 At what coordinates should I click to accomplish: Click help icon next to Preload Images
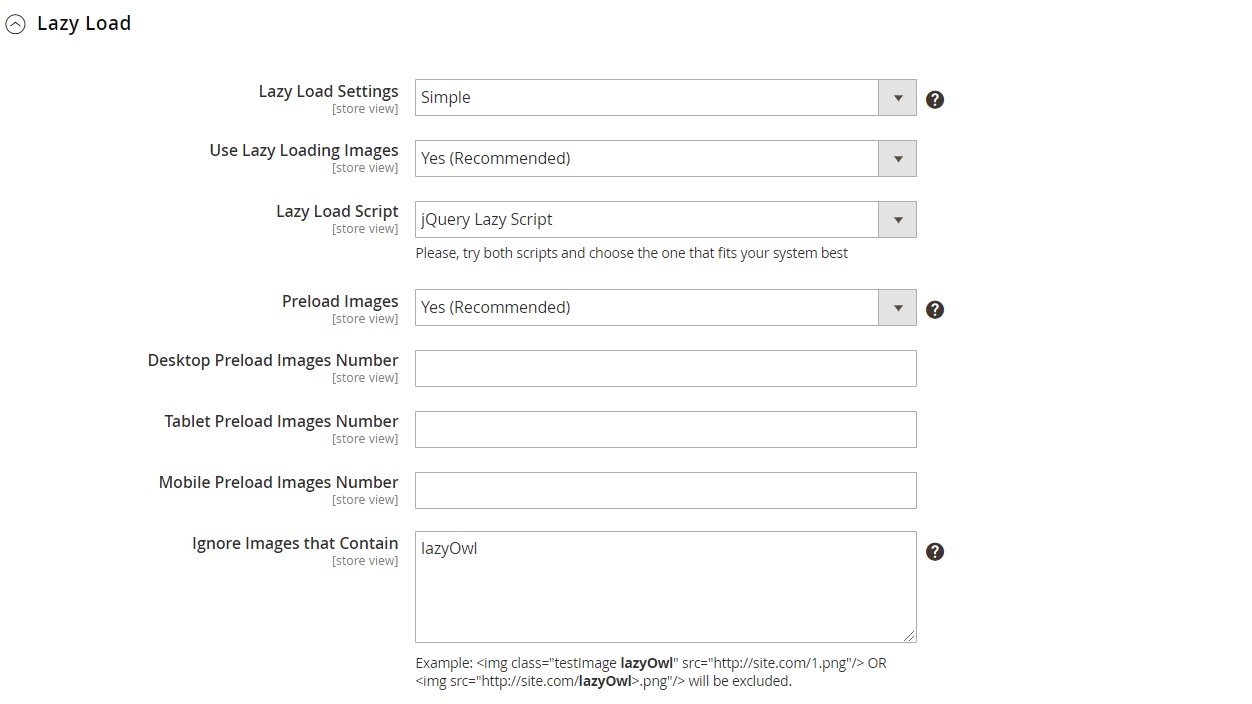point(934,309)
